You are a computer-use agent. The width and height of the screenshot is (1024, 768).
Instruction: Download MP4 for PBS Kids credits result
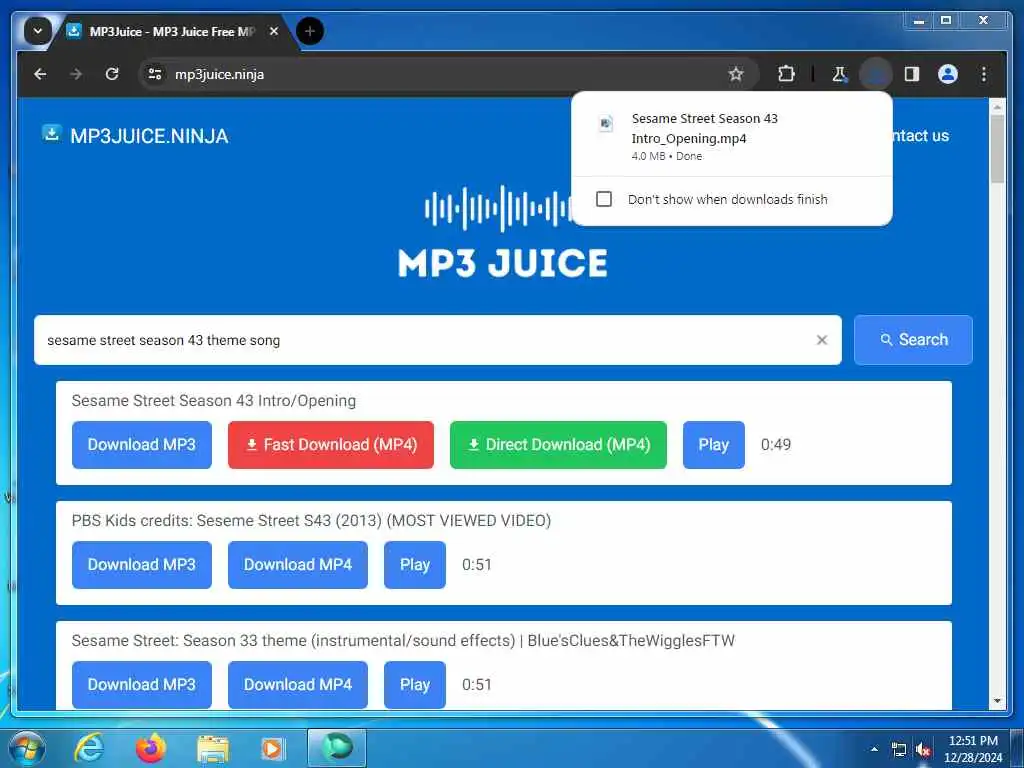point(298,565)
